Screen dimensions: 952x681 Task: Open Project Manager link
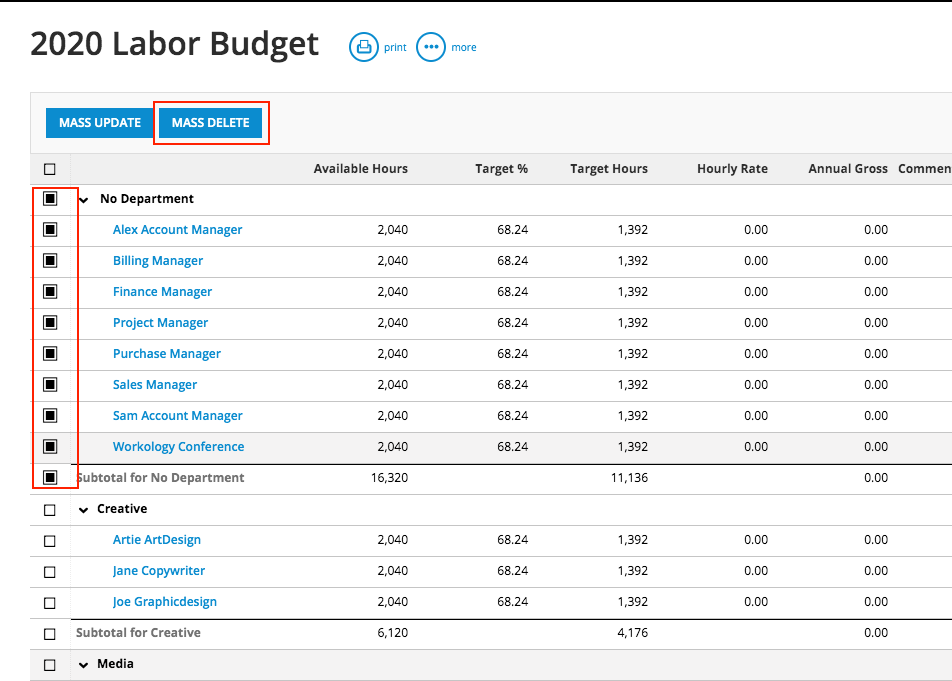point(160,323)
